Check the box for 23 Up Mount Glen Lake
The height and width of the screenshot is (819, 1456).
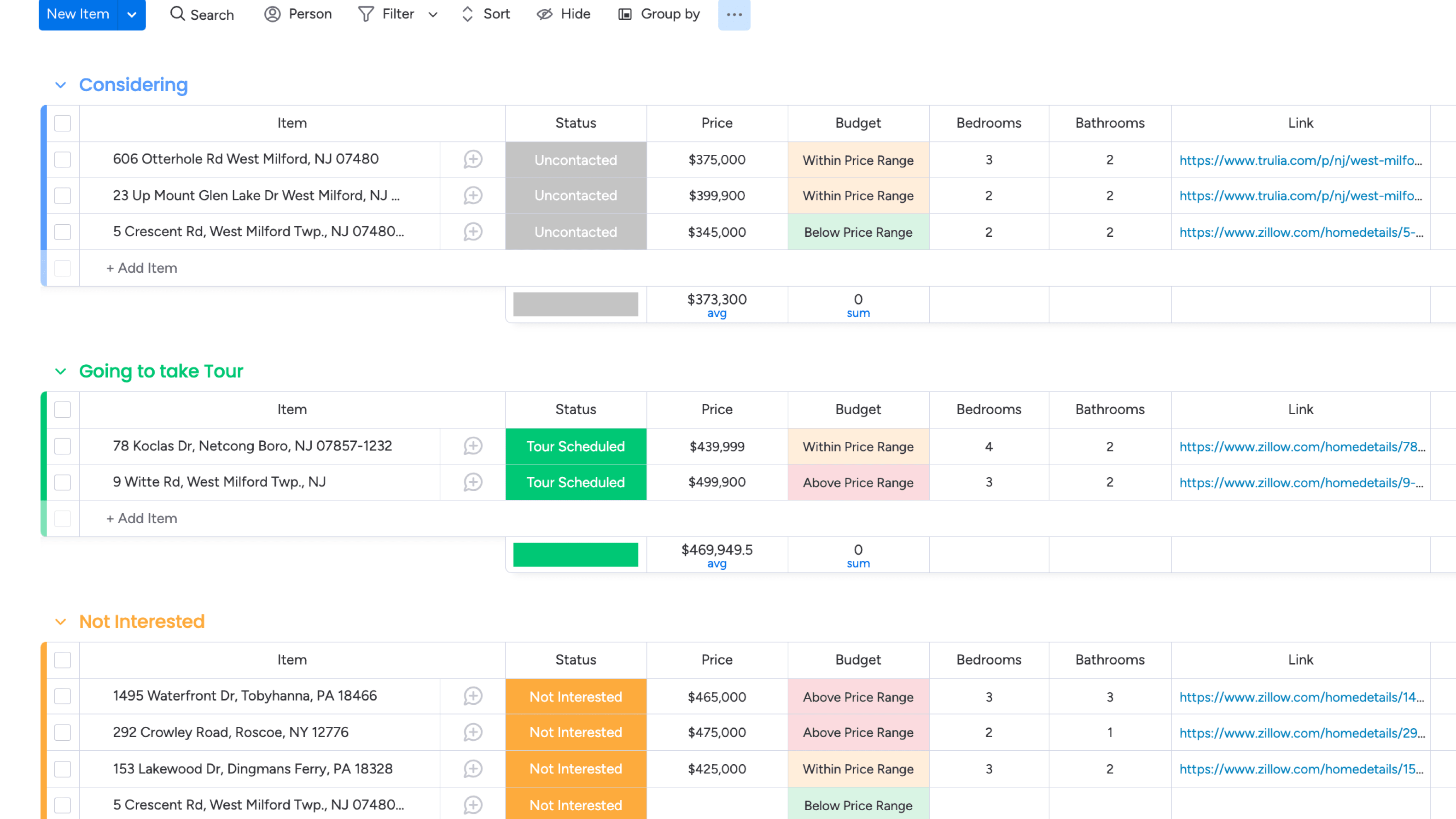[62, 196]
